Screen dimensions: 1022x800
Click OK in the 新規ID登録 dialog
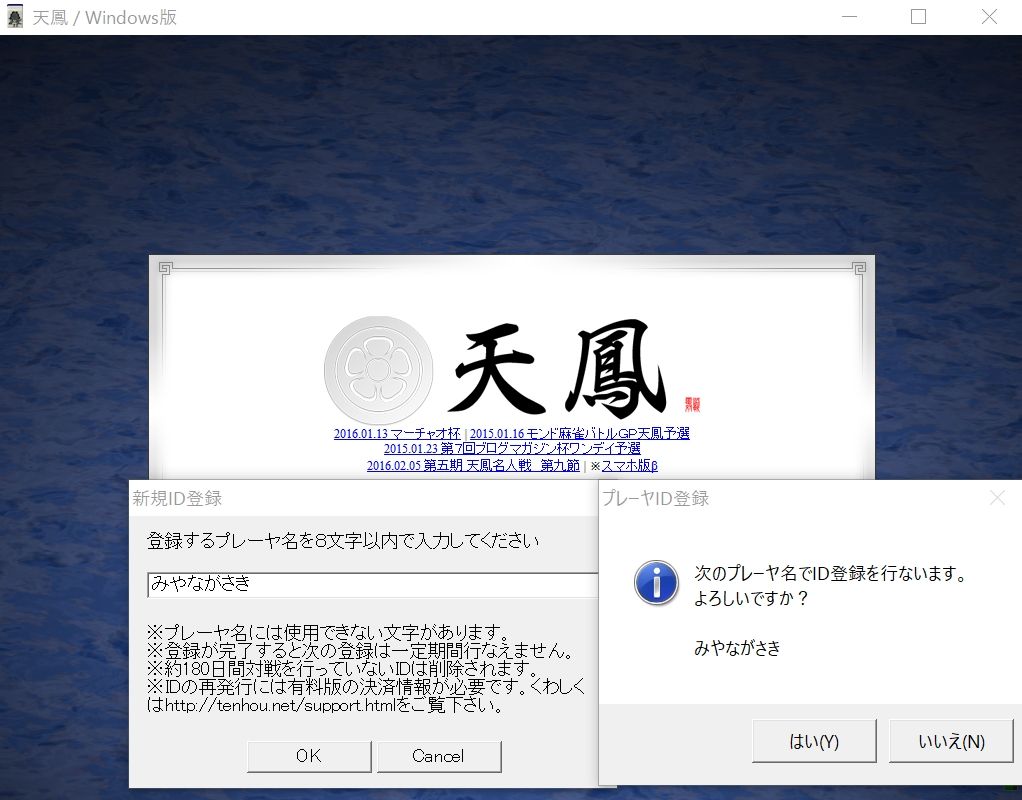(x=309, y=756)
